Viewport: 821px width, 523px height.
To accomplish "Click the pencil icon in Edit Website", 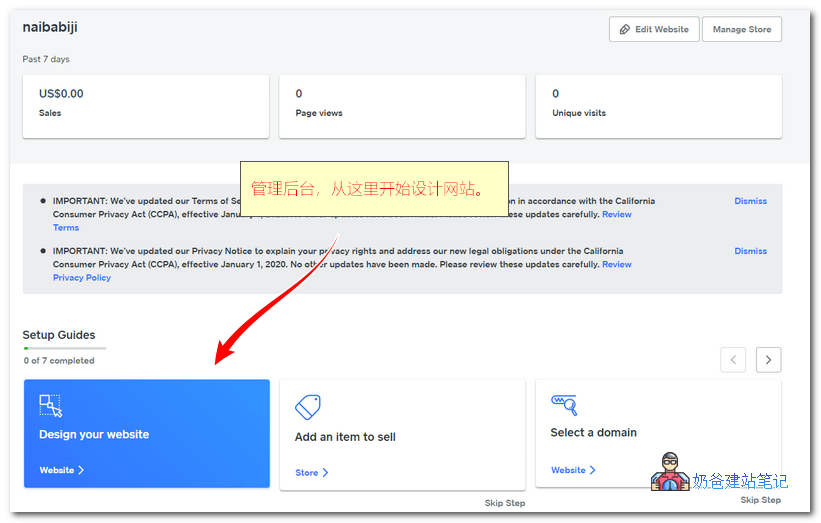I will 625,30.
